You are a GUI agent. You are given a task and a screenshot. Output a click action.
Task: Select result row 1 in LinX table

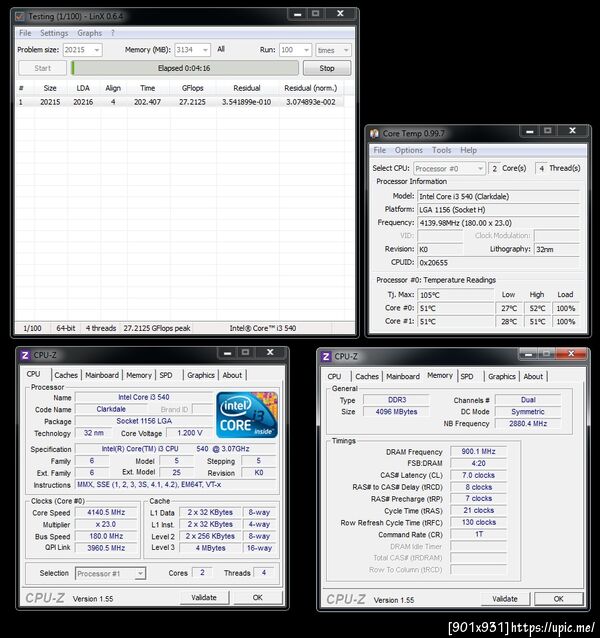coord(180,102)
